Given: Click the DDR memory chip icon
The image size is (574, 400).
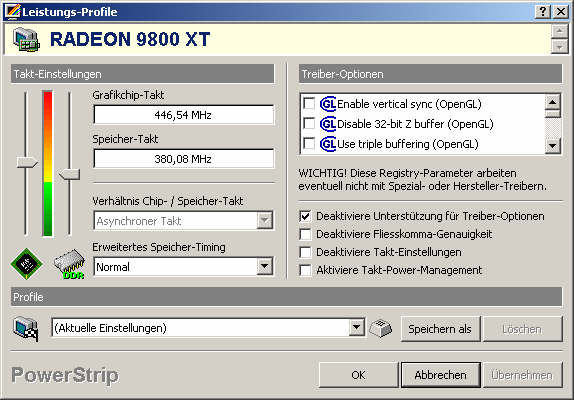Looking at the screenshot, I should tap(70, 264).
